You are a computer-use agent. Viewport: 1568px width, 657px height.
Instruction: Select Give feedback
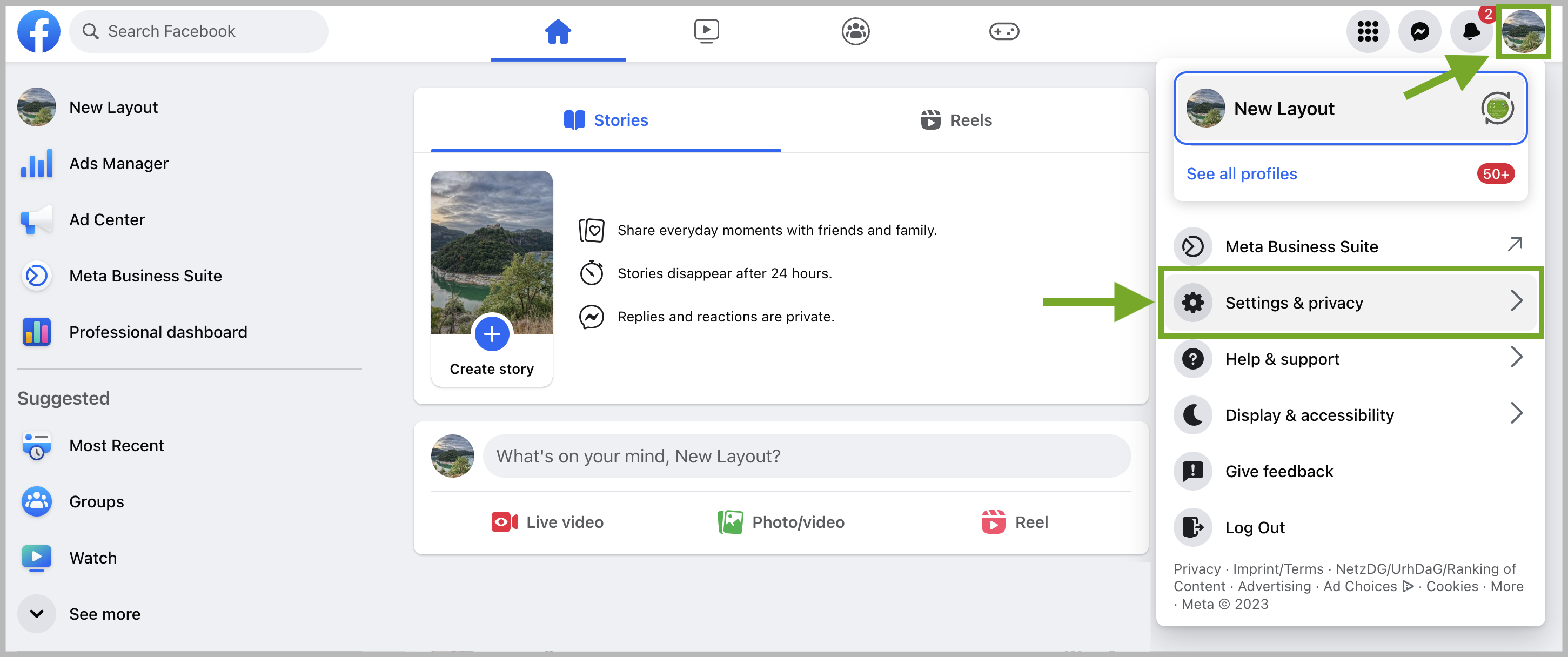pyautogui.click(x=1350, y=471)
